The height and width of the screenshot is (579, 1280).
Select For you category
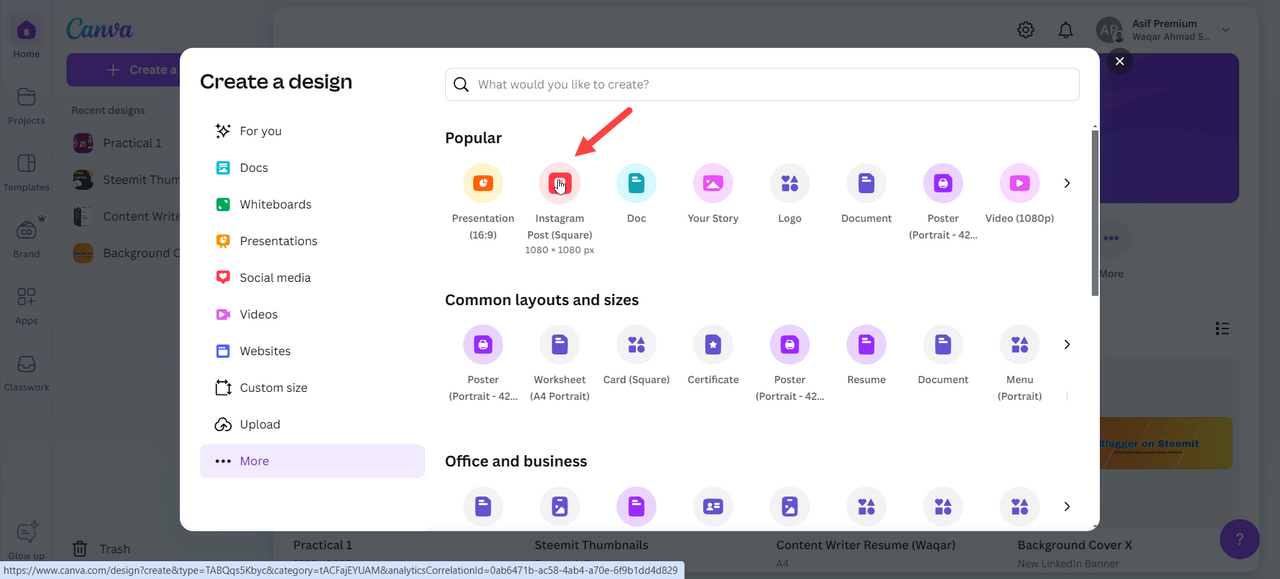click(x=312, y=131)
